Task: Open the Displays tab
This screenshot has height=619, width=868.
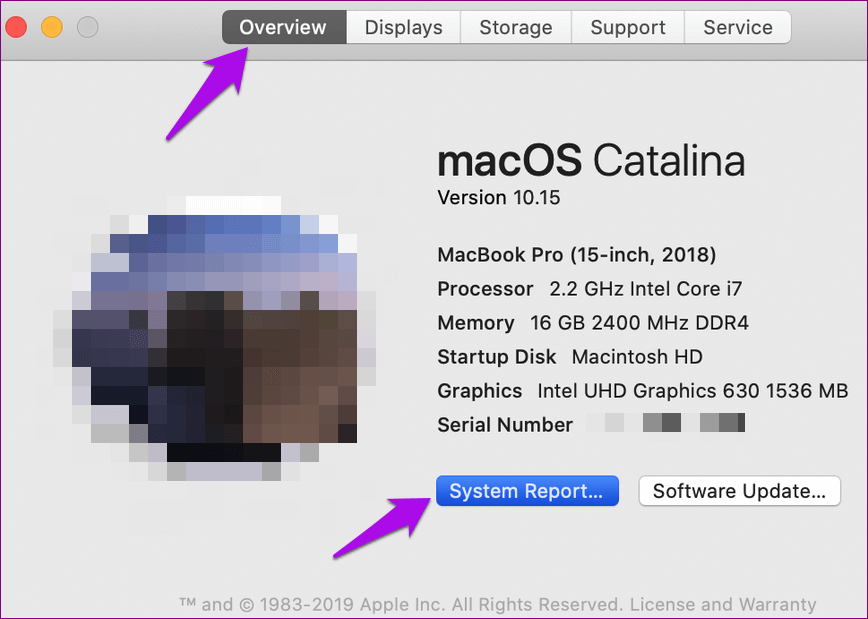Action: click(x=403, y=27)
